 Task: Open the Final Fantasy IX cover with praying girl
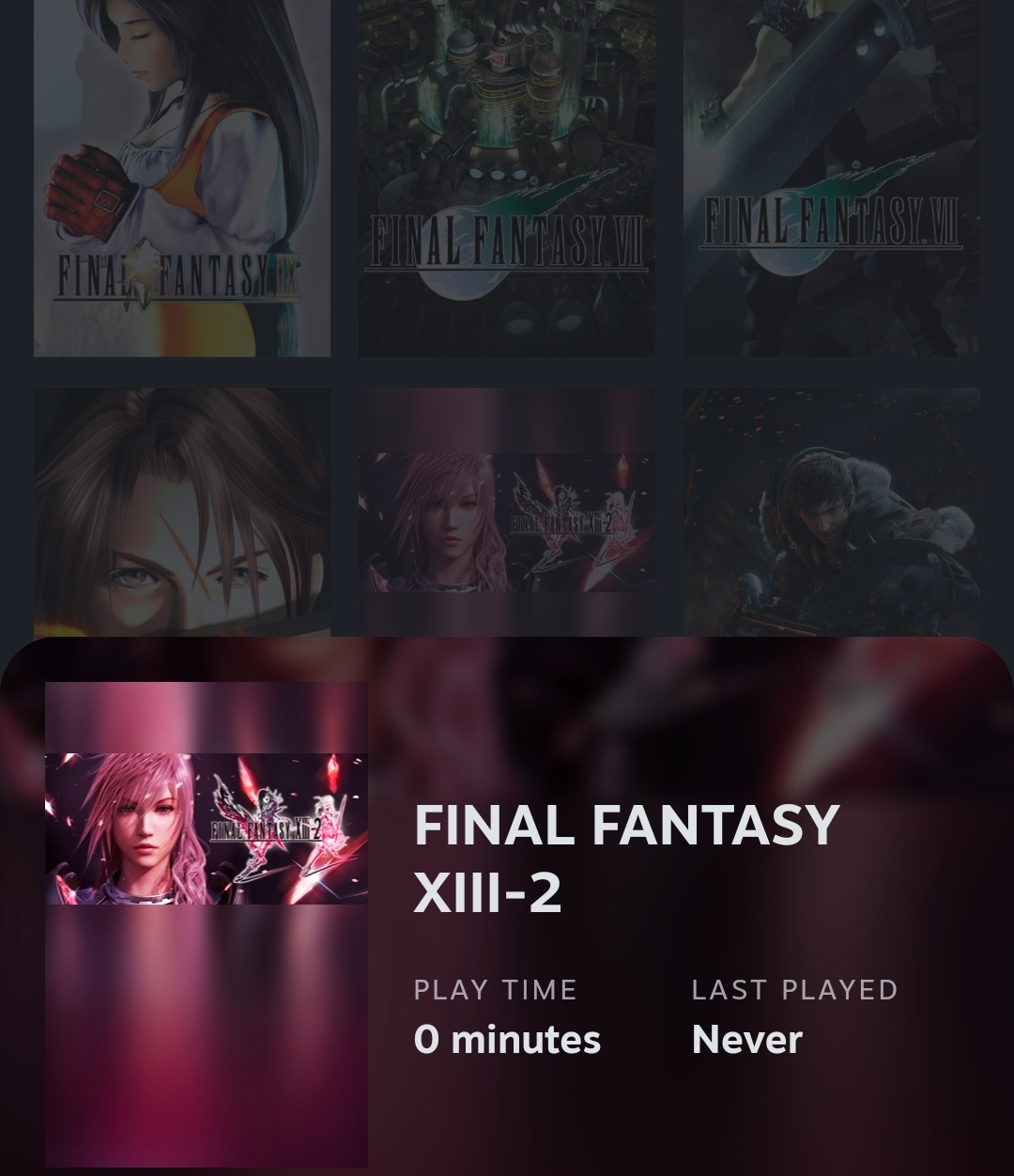click(x=182, y=178)
